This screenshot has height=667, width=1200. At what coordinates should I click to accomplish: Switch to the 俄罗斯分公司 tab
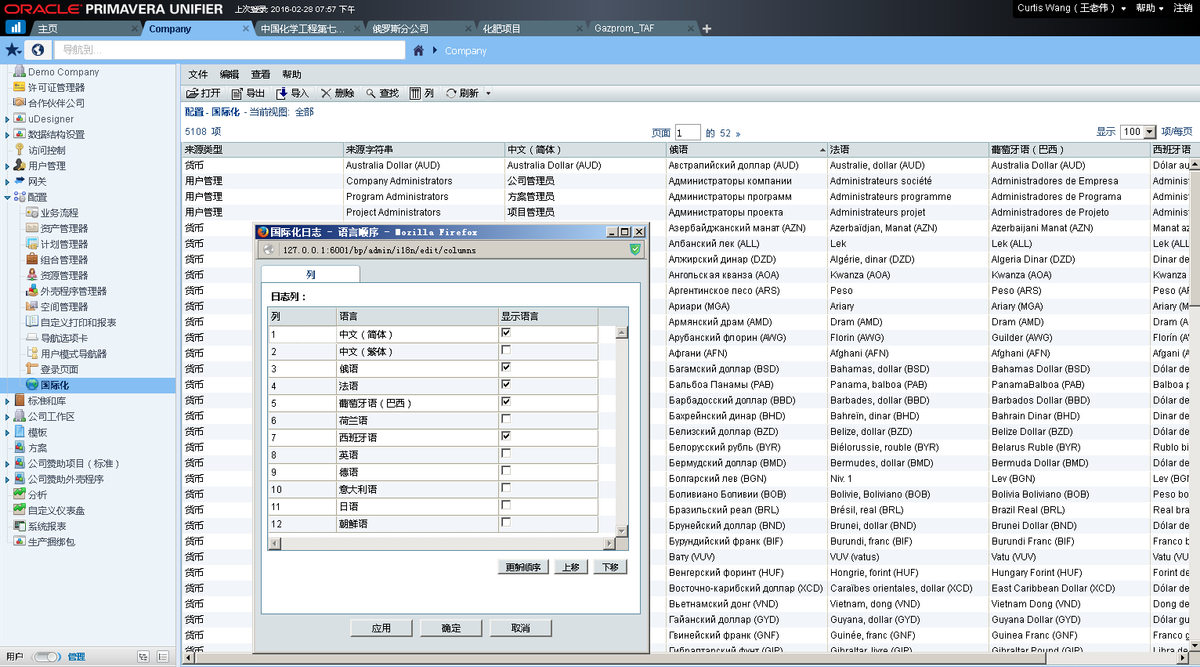[398, 29]
